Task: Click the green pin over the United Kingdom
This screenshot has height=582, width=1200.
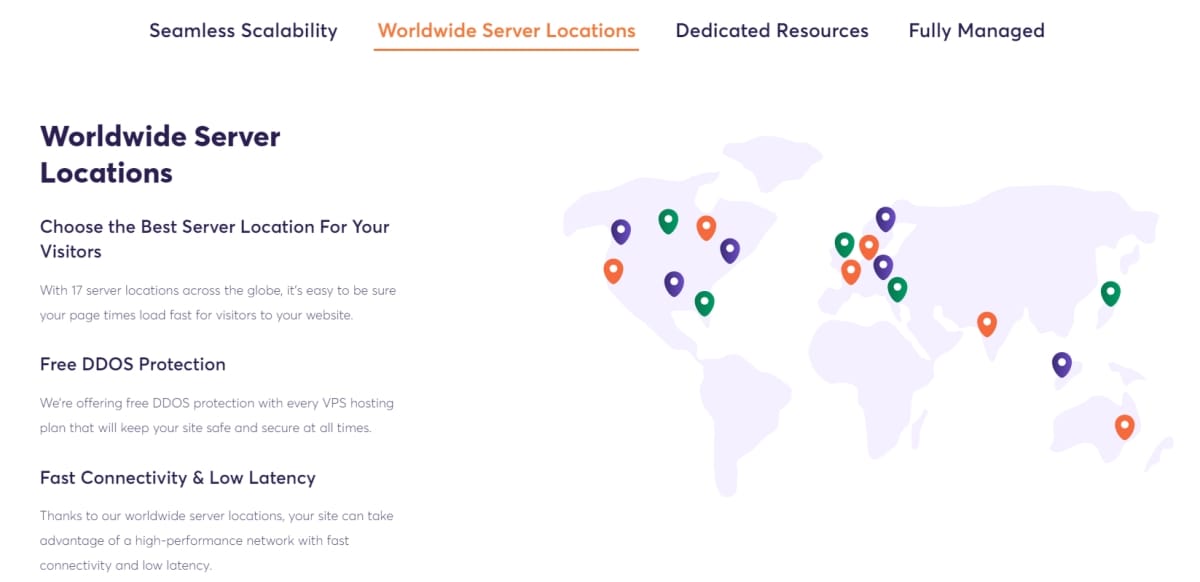Action: point(844,244)
